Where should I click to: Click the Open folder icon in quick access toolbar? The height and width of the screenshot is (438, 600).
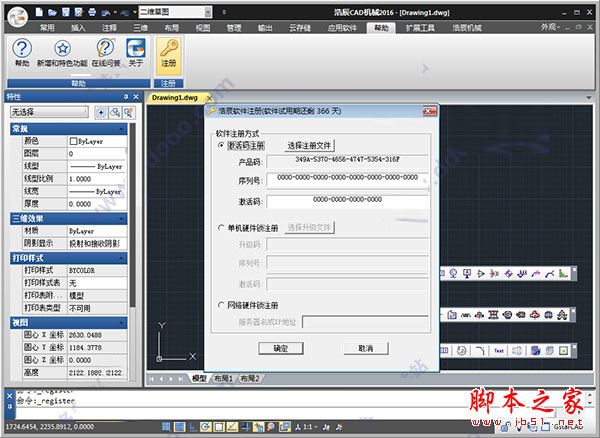tap(52, 12)
